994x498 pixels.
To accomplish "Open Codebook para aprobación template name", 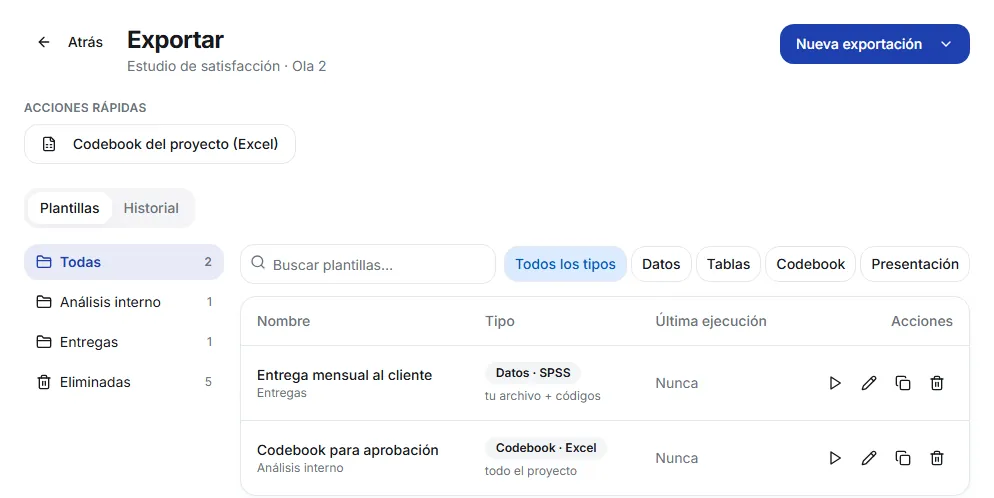I will [x=347, y=450].
